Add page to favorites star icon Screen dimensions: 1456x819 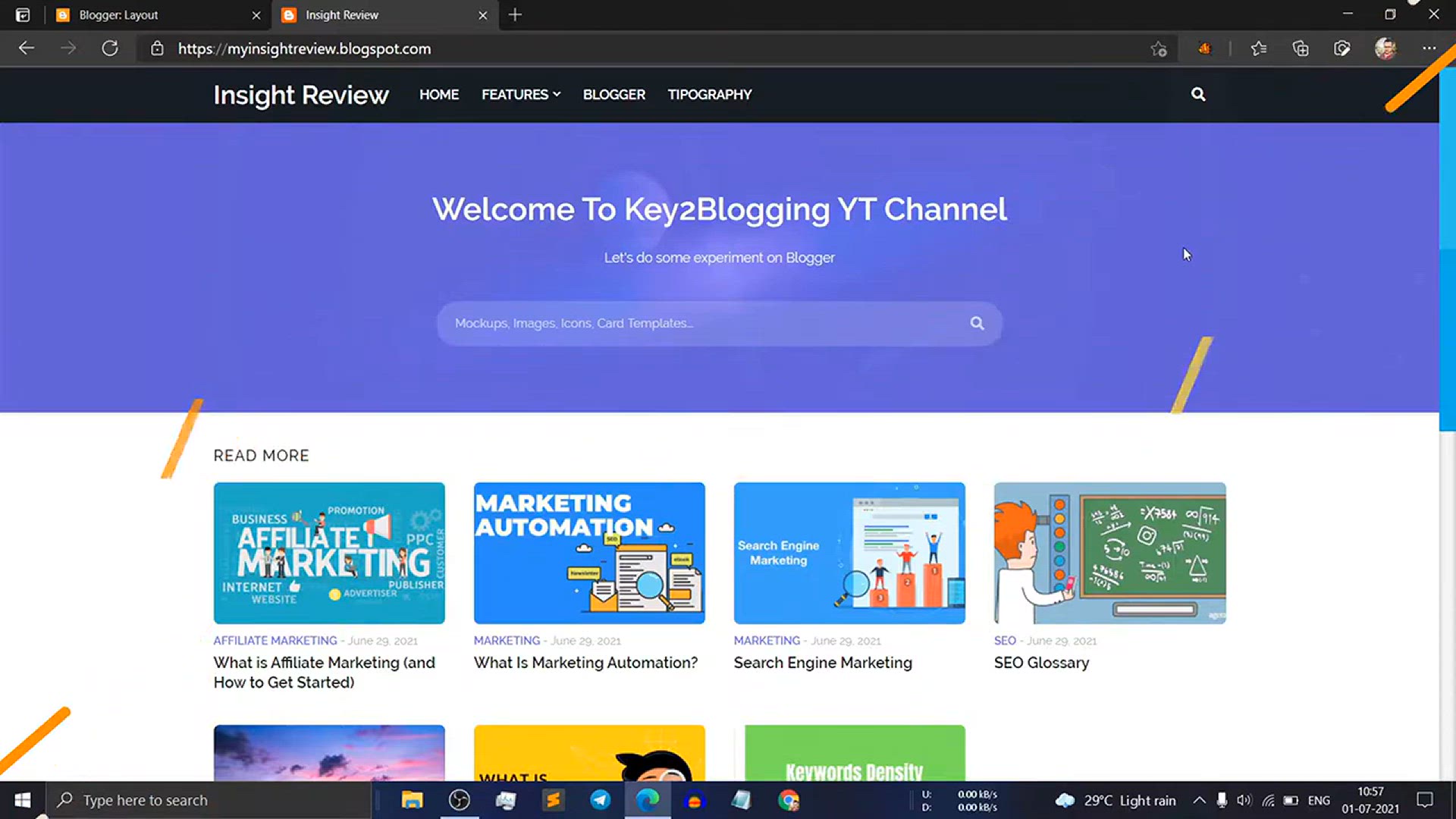(x=1158, y=49)
